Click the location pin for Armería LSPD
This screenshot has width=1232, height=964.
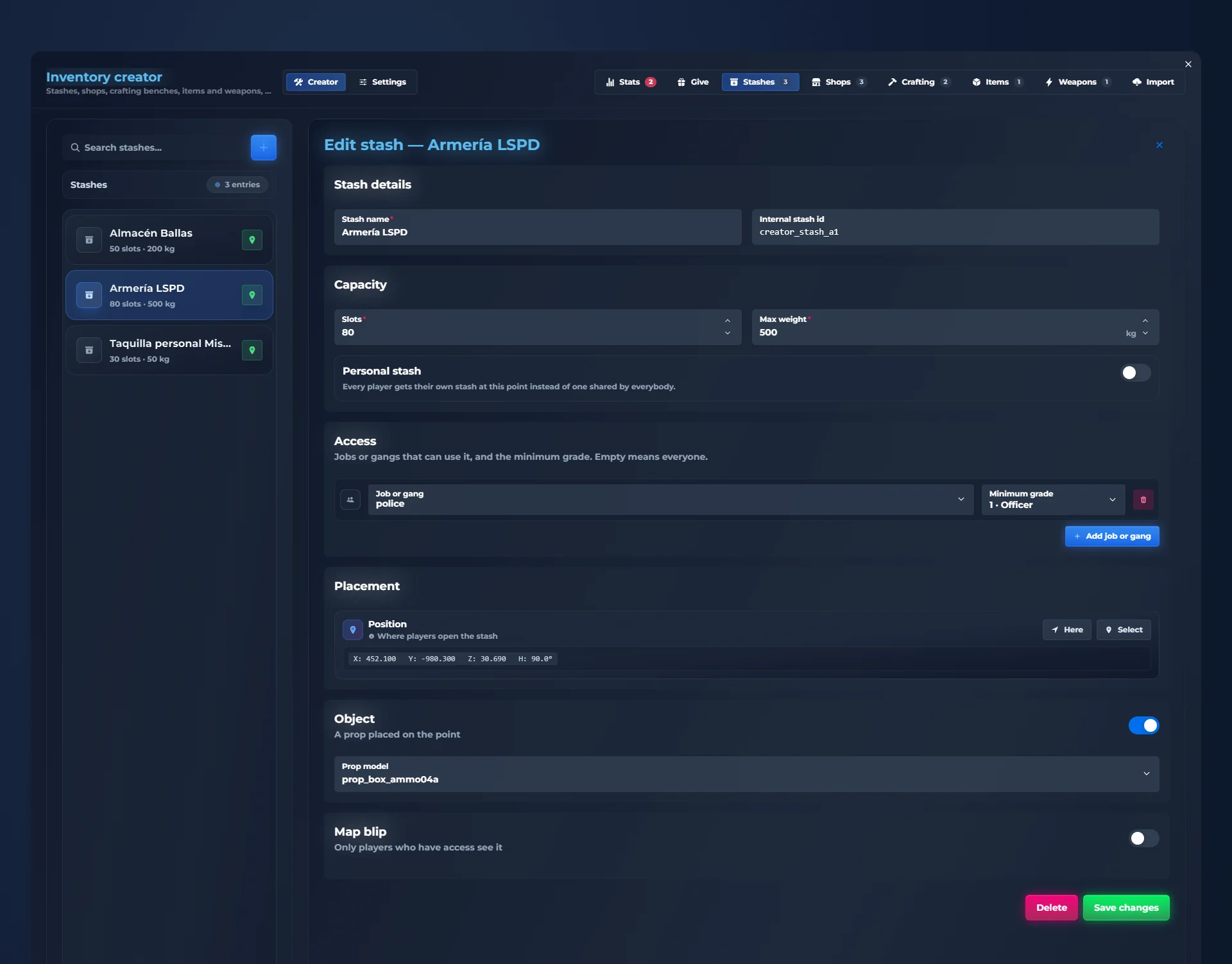252,295
